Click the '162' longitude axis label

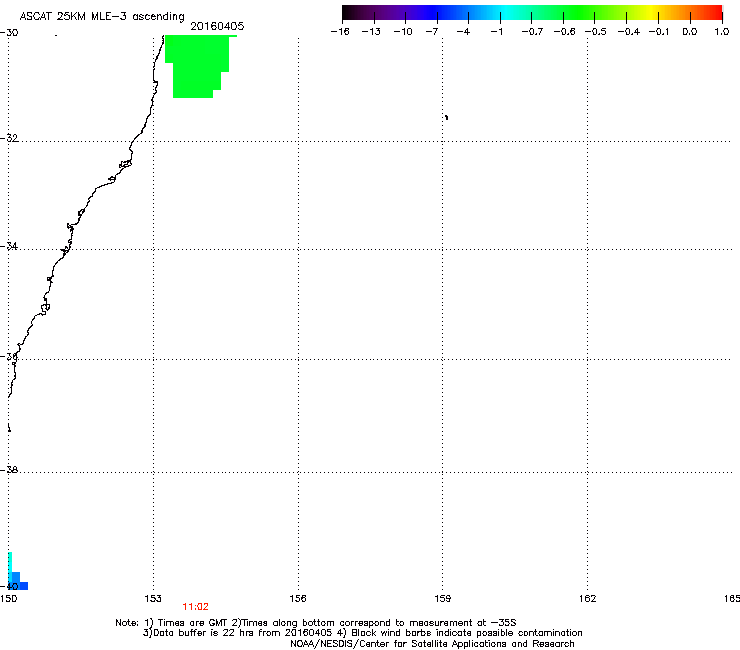click(588, 599)
